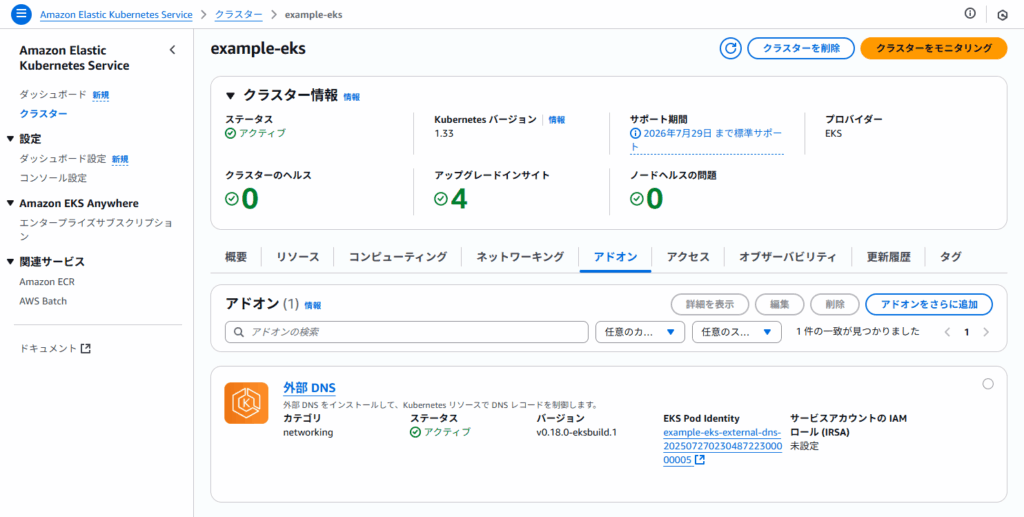Open ダッシュボード設定 in the sidebar
1024x517 pixels.
point(62,159)
